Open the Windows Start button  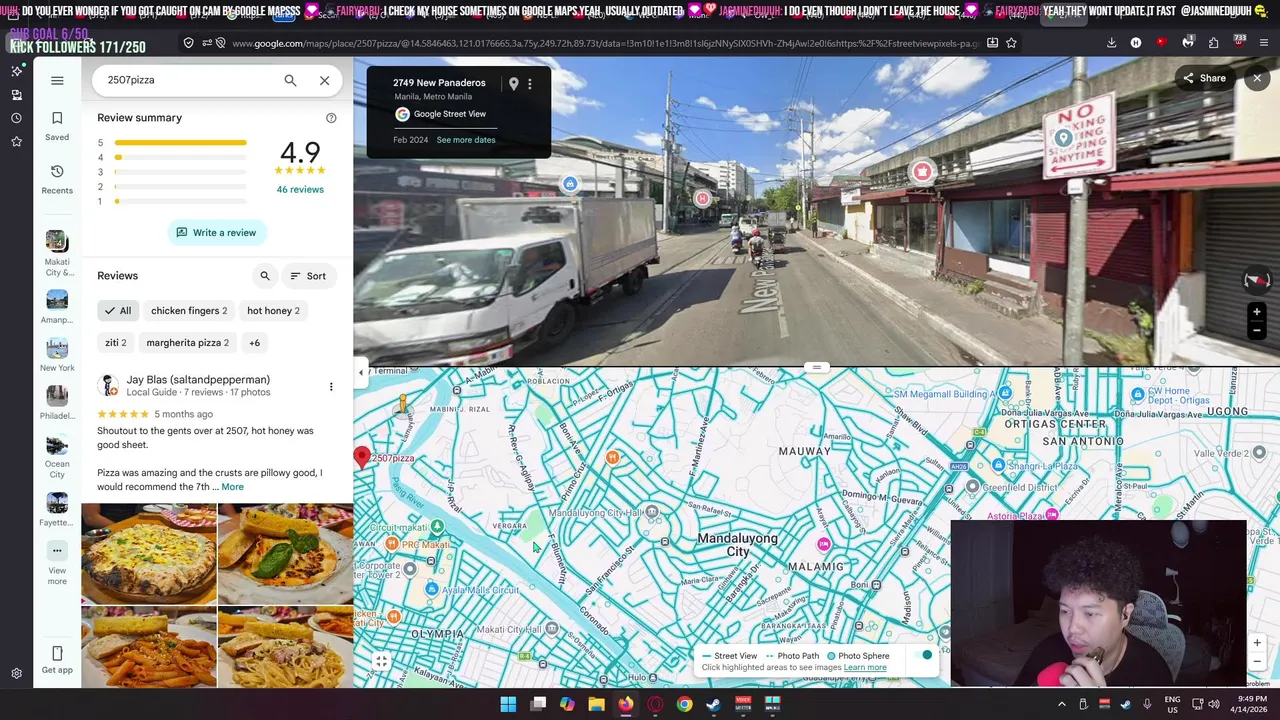(508, 704)
